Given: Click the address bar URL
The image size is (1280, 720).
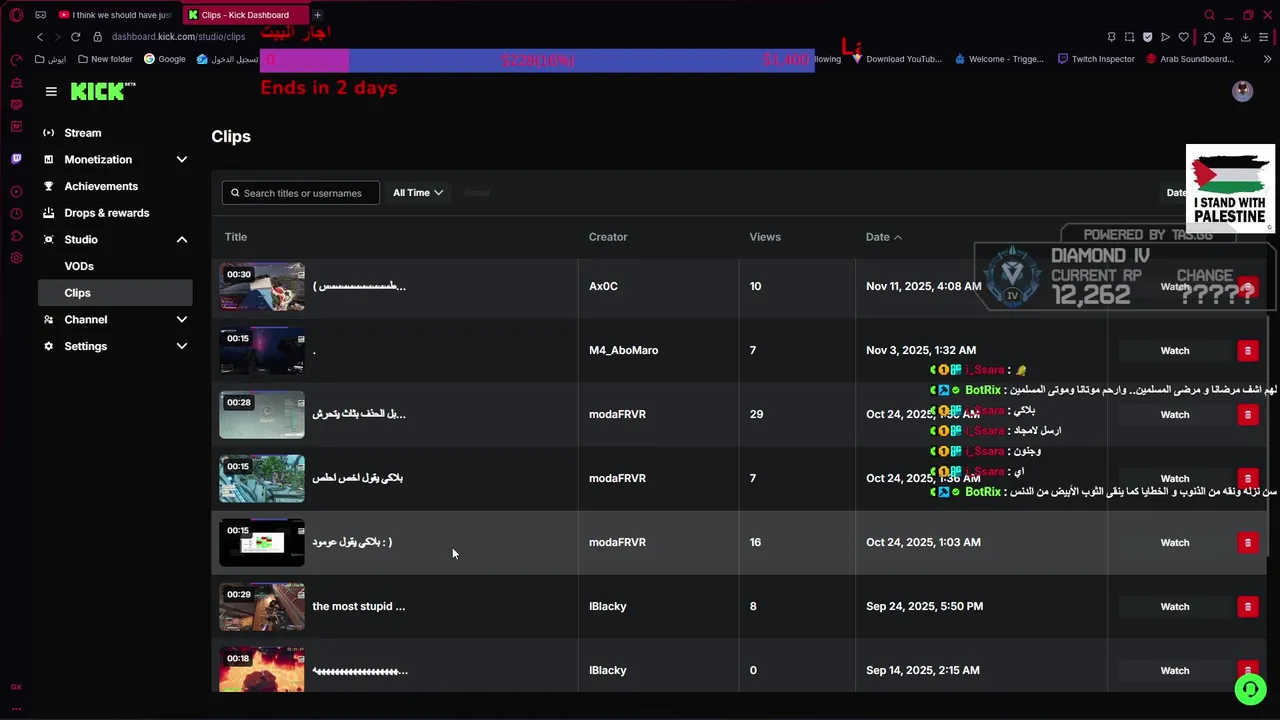Looking at the screenshot, I should (x=178, y=37).
